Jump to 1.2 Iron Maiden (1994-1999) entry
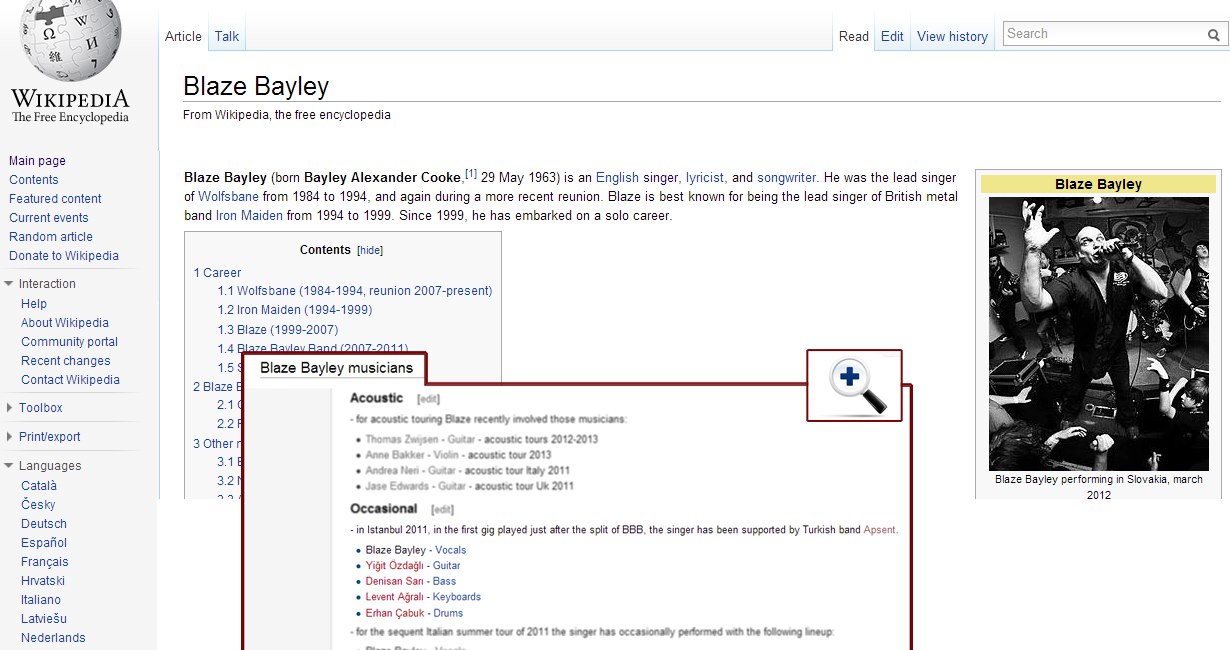The width and height of the screenshot is (1230, 650). (295, 310)
